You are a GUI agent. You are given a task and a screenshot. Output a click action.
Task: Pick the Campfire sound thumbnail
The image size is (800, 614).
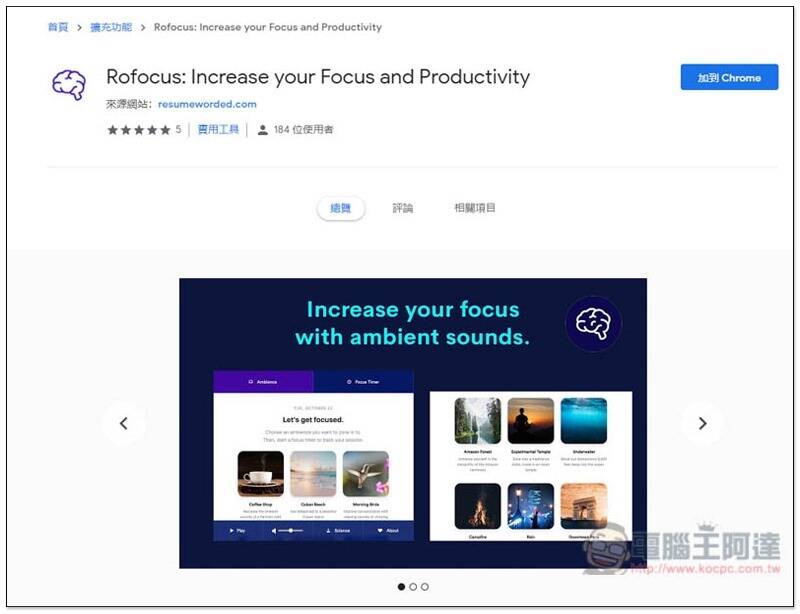pos(478,506)
